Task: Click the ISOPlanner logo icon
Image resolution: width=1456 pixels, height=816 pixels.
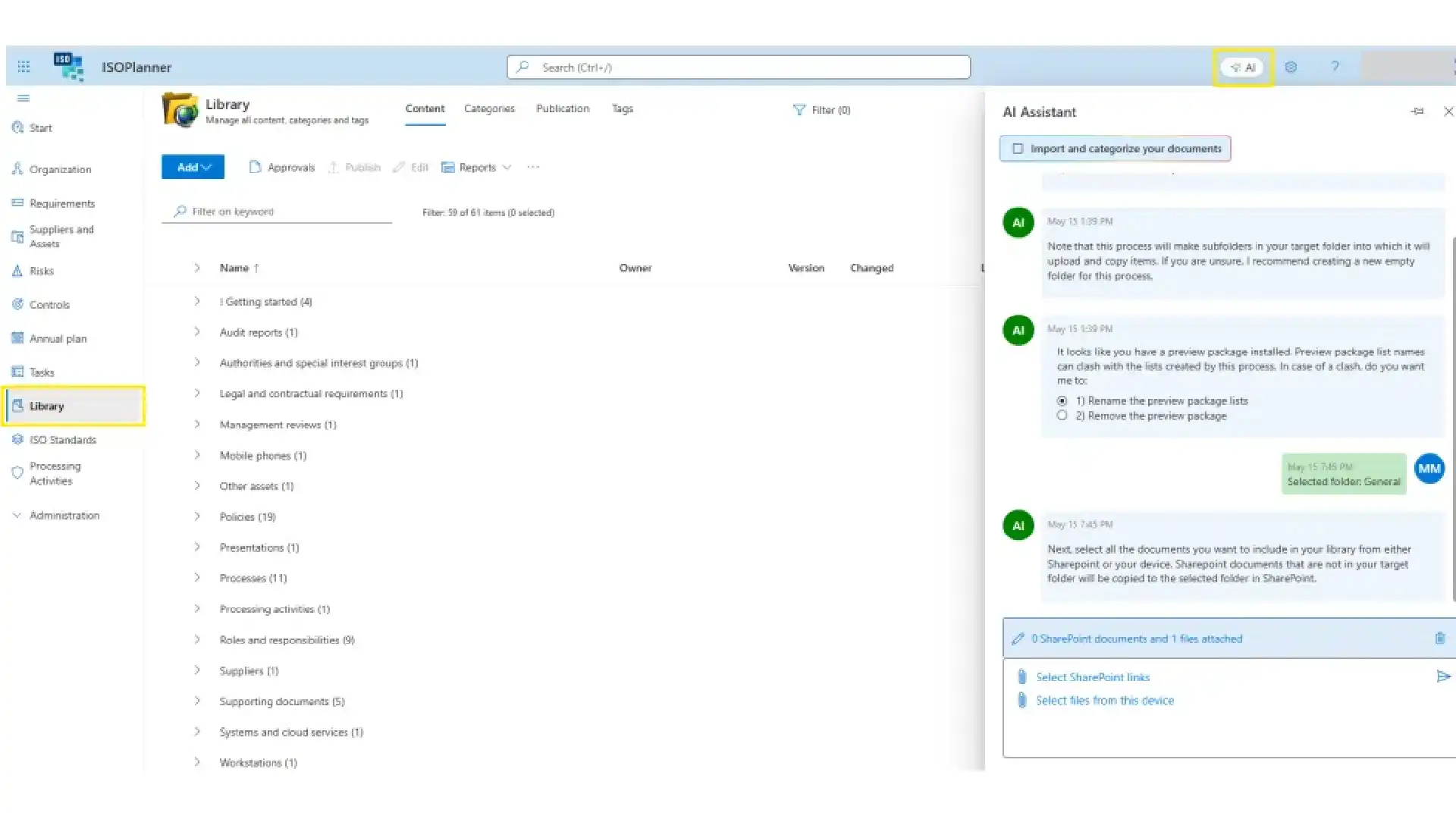Action: coord(68,67)
